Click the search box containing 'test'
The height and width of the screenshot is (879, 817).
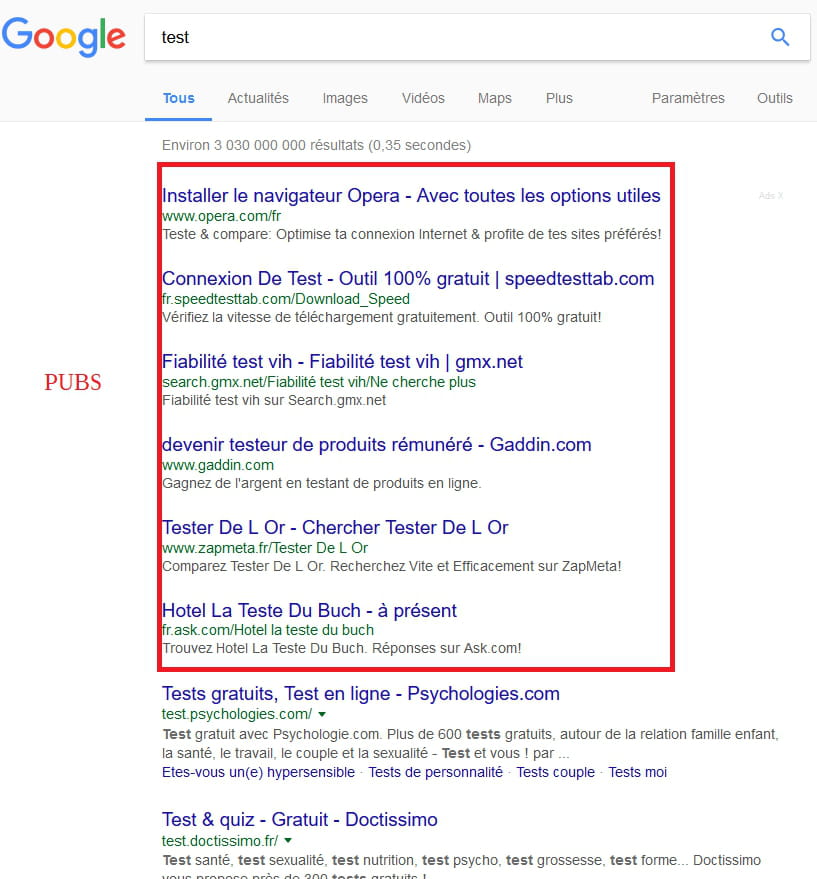tap(477, 37)
